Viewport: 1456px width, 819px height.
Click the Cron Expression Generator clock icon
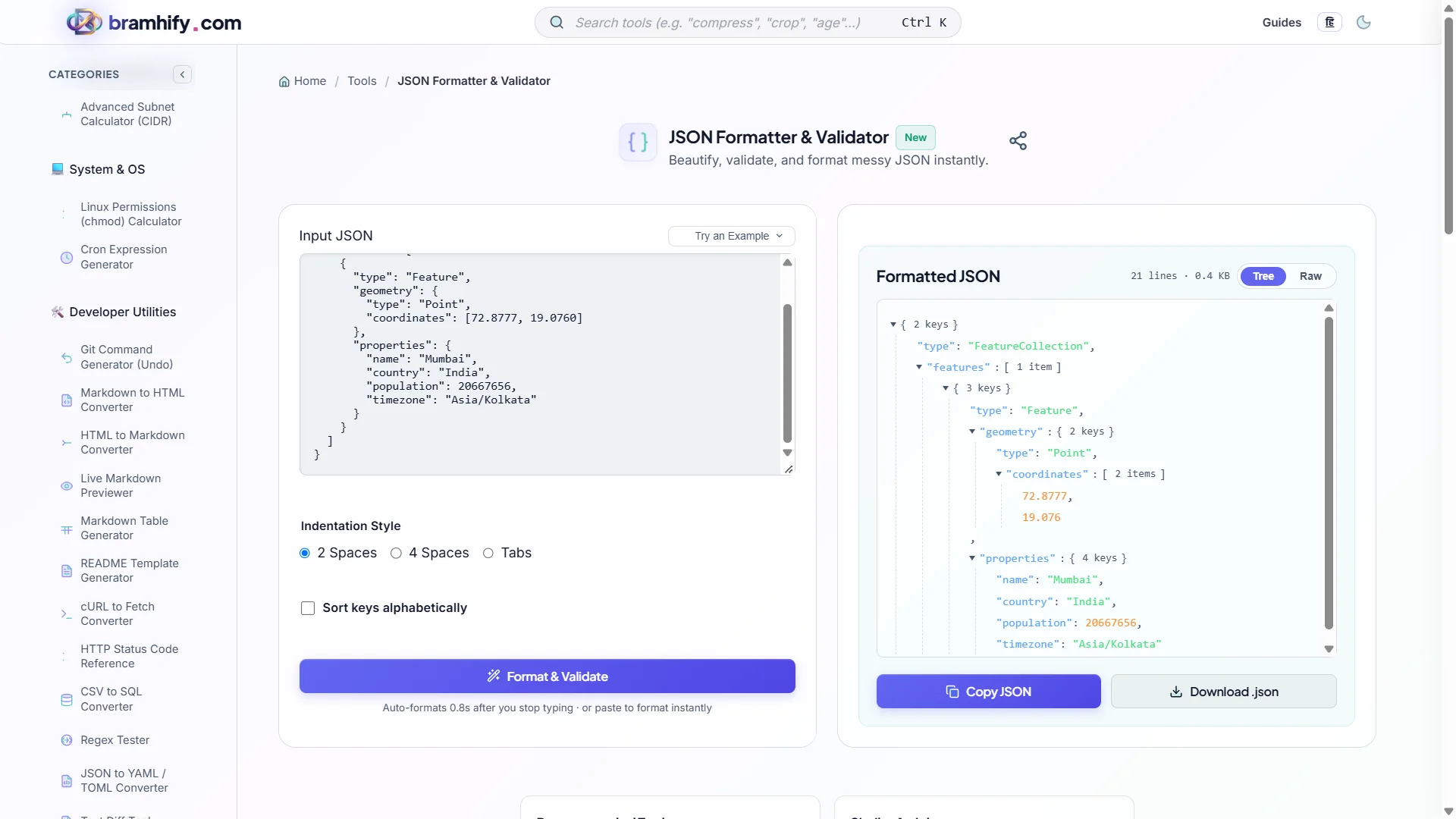(67, 258)
